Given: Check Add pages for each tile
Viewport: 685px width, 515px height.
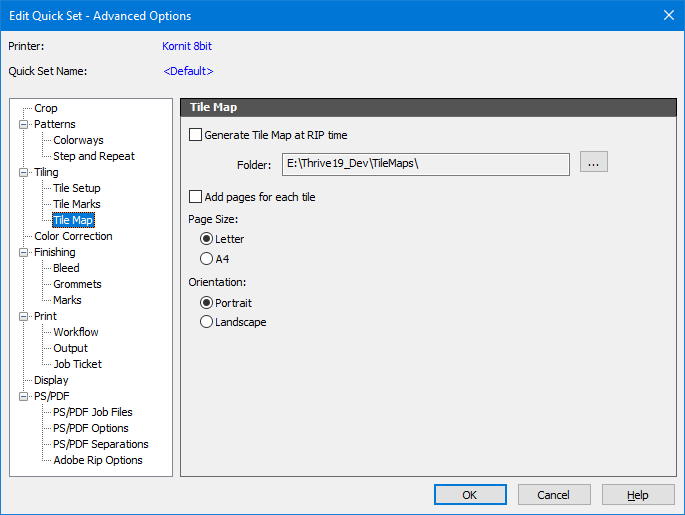Looking at the screenshot, I should click(195, 197).
